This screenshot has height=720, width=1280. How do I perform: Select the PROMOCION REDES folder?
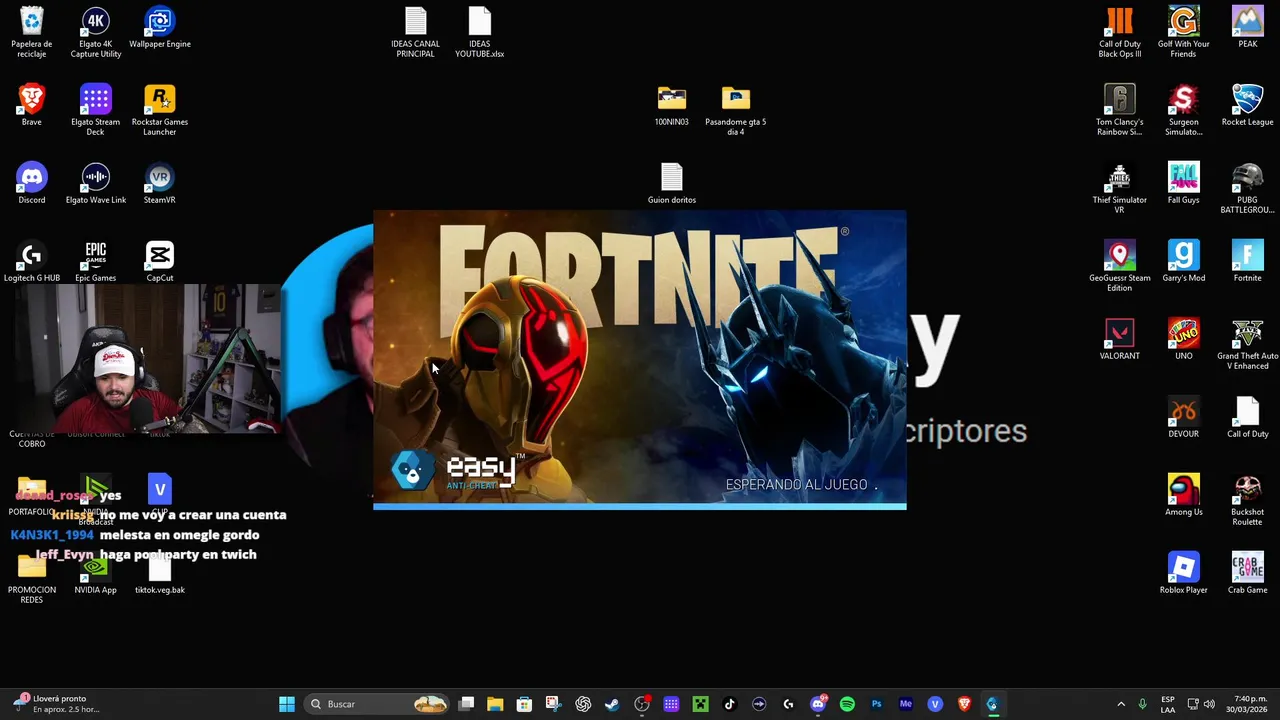coord(32,581)
